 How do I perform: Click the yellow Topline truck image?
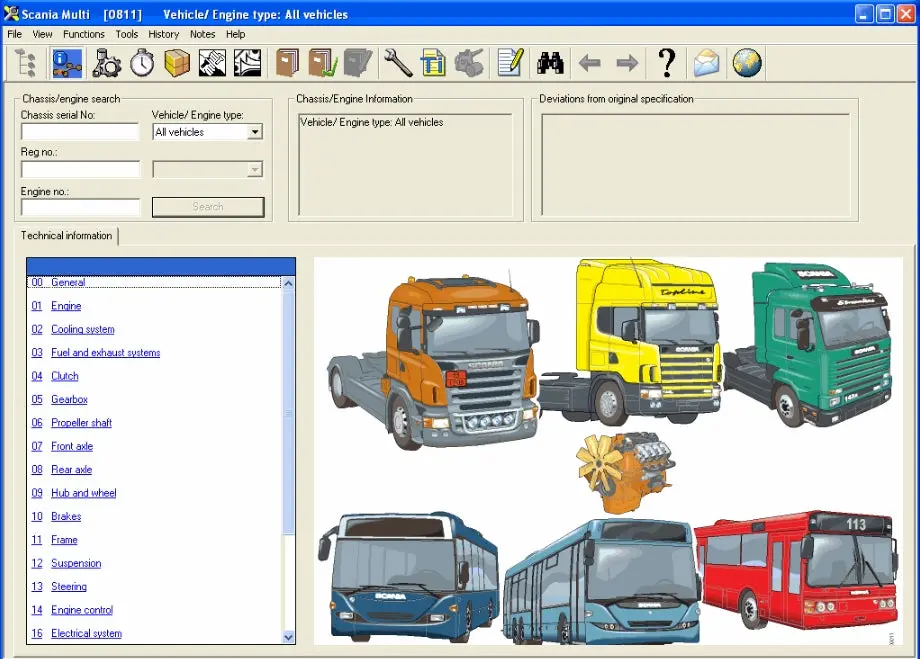click(x=630, y=342)
